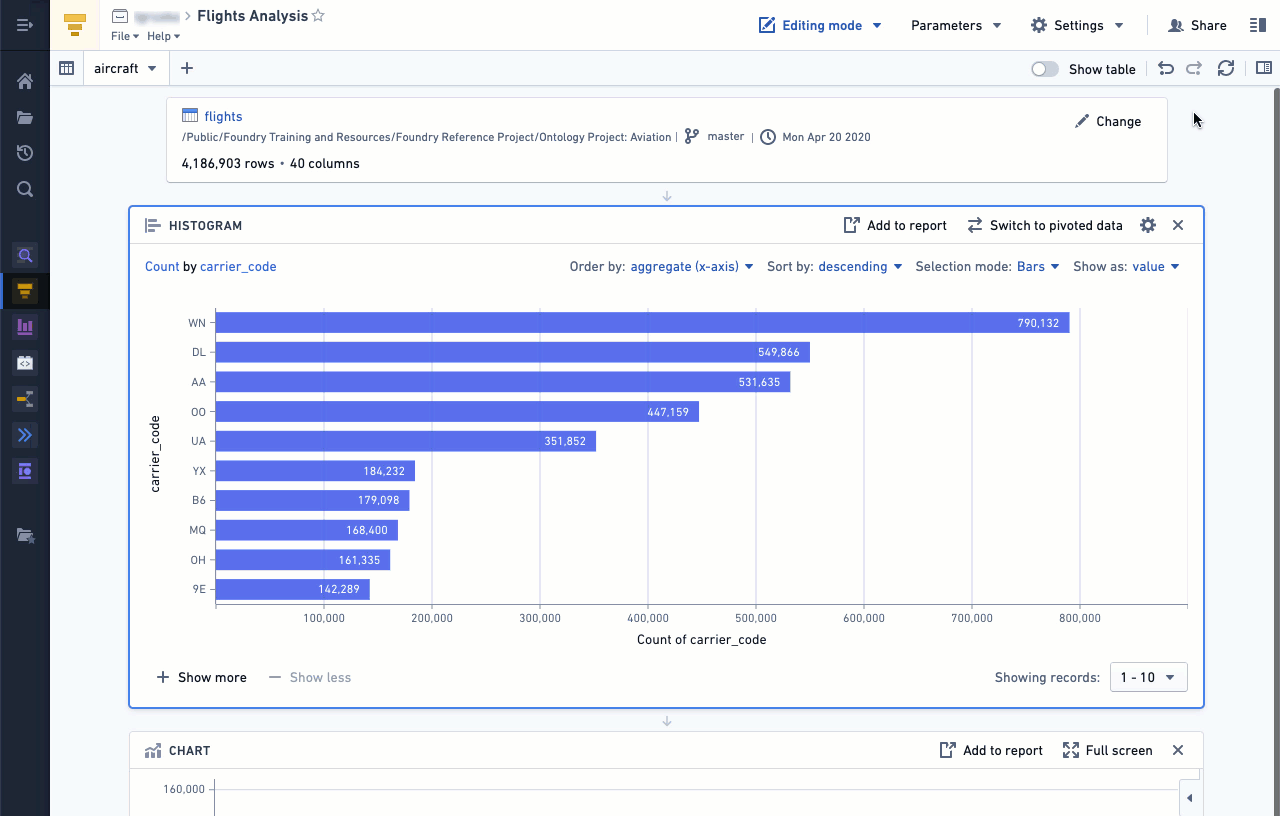The width and height of the screenshot is (1280, 816).
Task: Click the Share button
Action: (1197, 25)
